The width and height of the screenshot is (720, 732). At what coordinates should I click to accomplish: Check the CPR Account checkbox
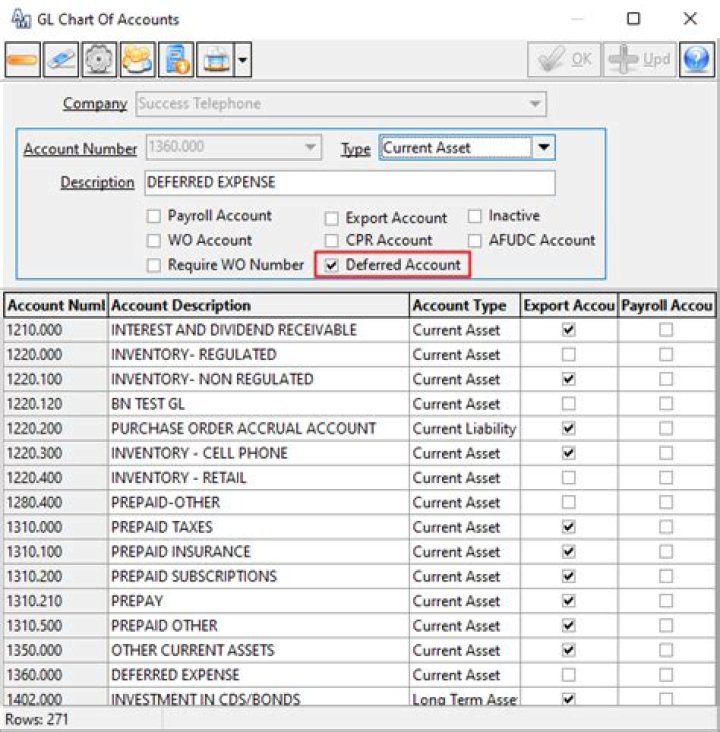click(332, 240)
